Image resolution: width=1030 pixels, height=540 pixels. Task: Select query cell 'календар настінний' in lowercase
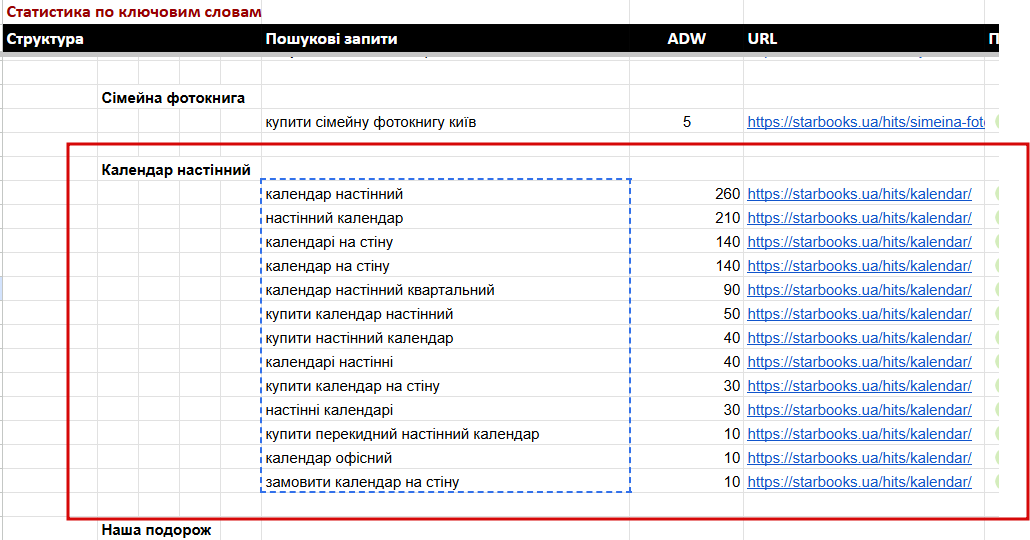334,194
